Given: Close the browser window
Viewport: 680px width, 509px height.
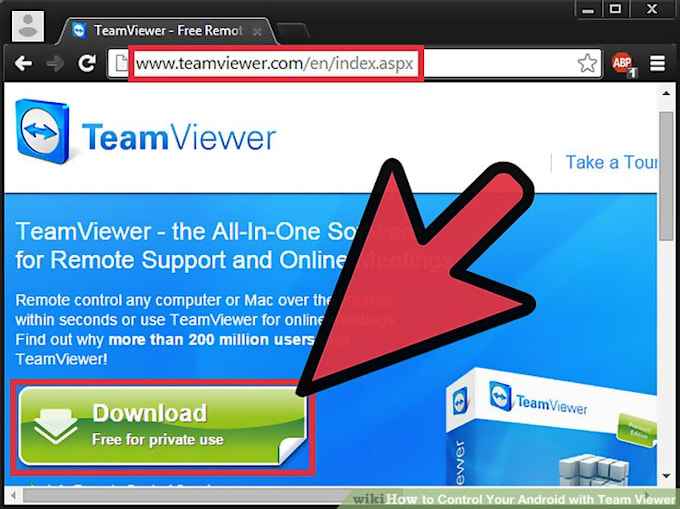Looking at the screenshot, I should (x=652, y=9).
